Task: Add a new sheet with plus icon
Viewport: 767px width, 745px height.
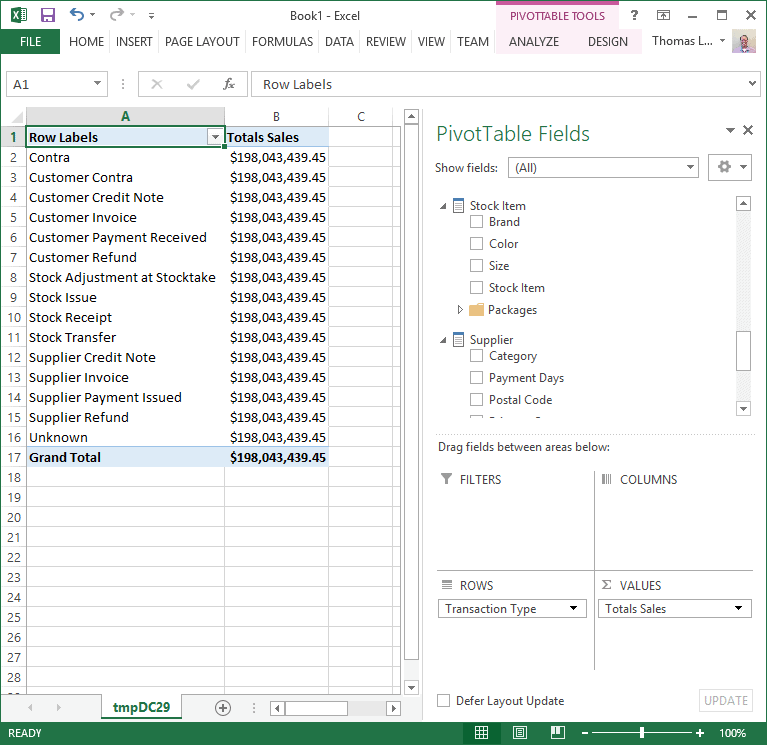Action: coord(223,707)
